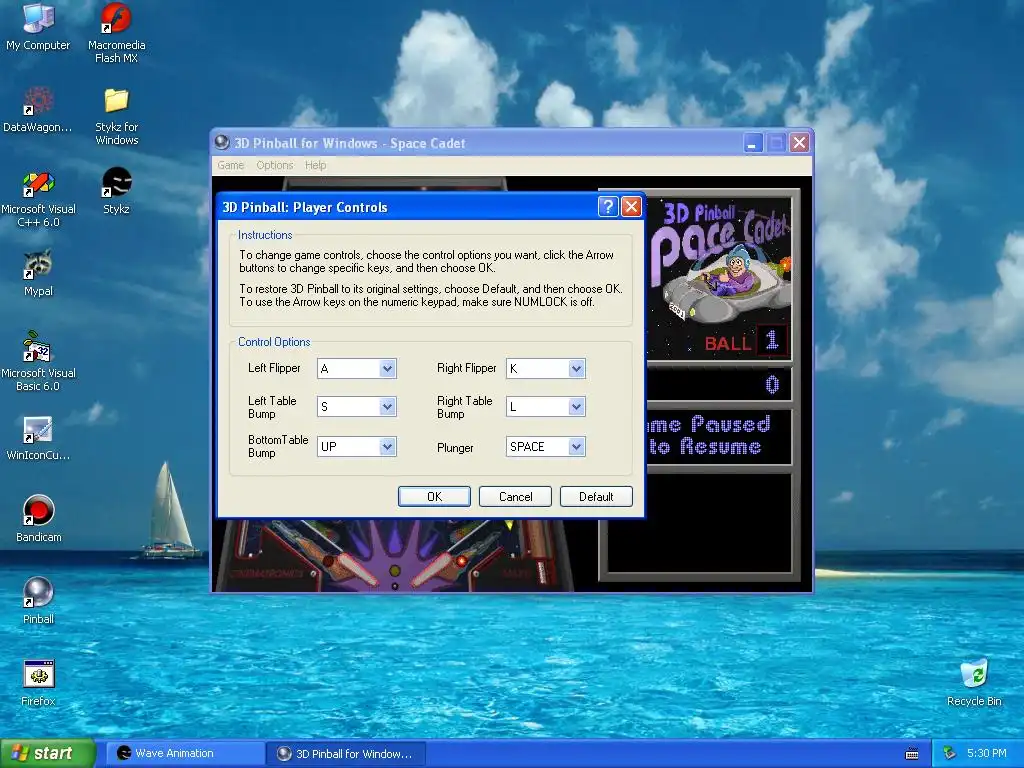The image size is (1024, 768).
Task: Expand the Left Flipper key dropdown
Action: point(387,368)
